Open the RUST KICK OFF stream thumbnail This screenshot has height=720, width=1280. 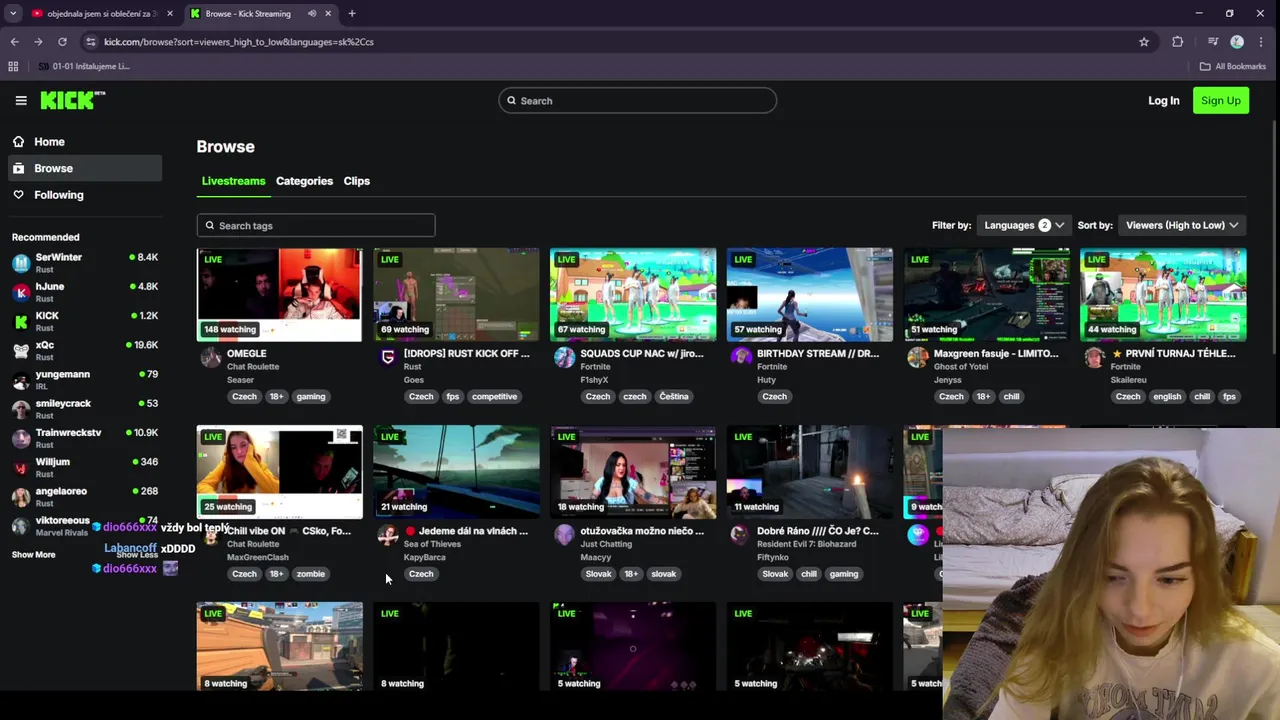(456, 295)
